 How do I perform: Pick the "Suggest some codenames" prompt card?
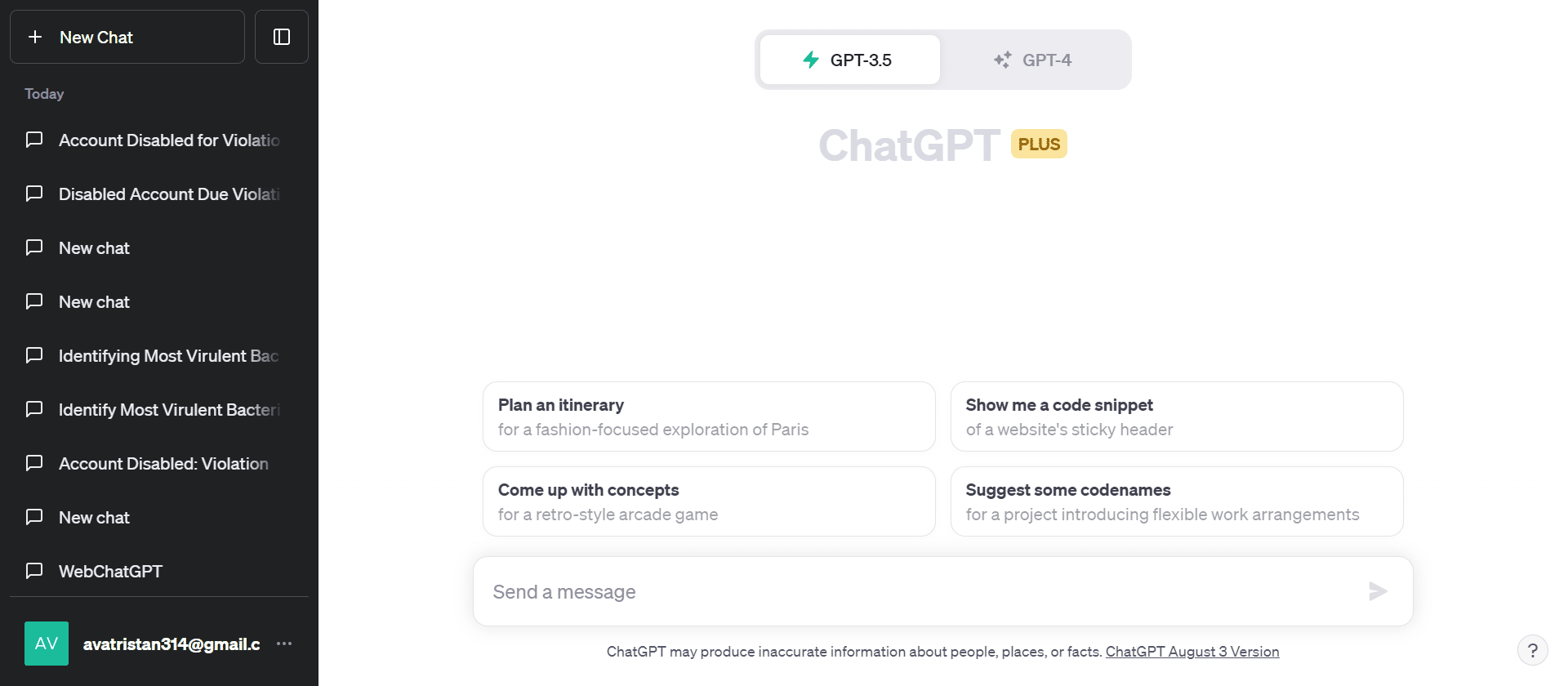(x=1176, y=501)
